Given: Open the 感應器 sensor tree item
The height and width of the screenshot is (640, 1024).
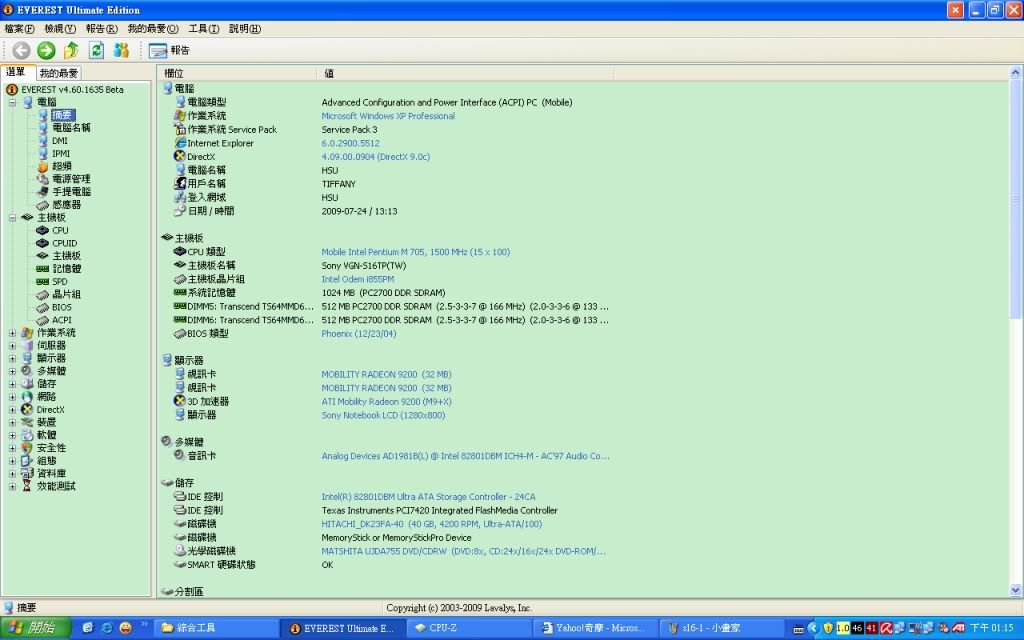Looking at the screenshot, I should pyautogui.click(x=66, y=204).
